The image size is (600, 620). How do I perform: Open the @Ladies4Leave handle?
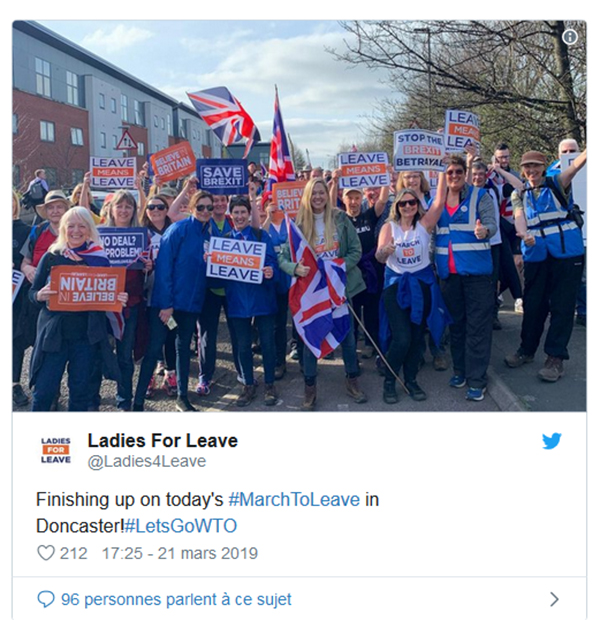tap(147, 461)
